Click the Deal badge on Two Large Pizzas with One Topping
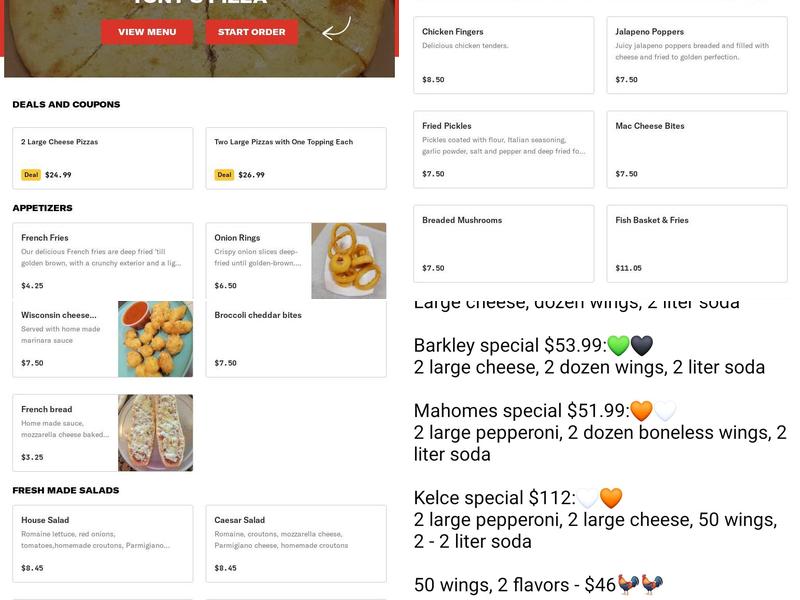 pyautogui.click(x=224, y=175)
